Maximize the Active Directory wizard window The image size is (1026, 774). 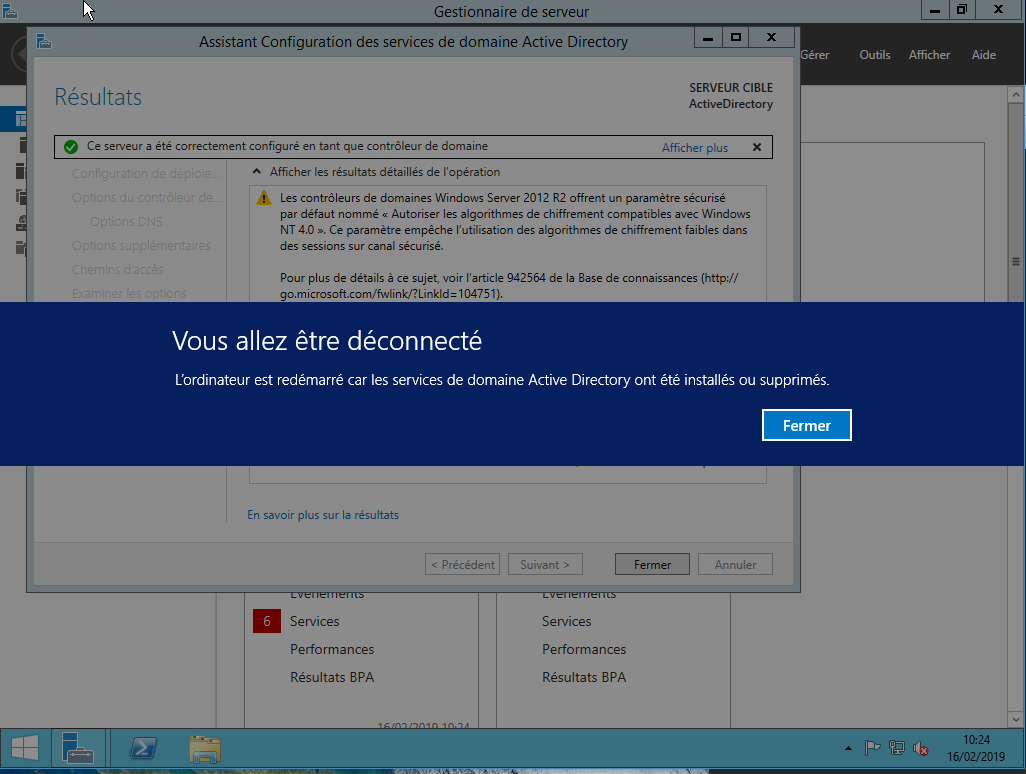click(735, 38)
